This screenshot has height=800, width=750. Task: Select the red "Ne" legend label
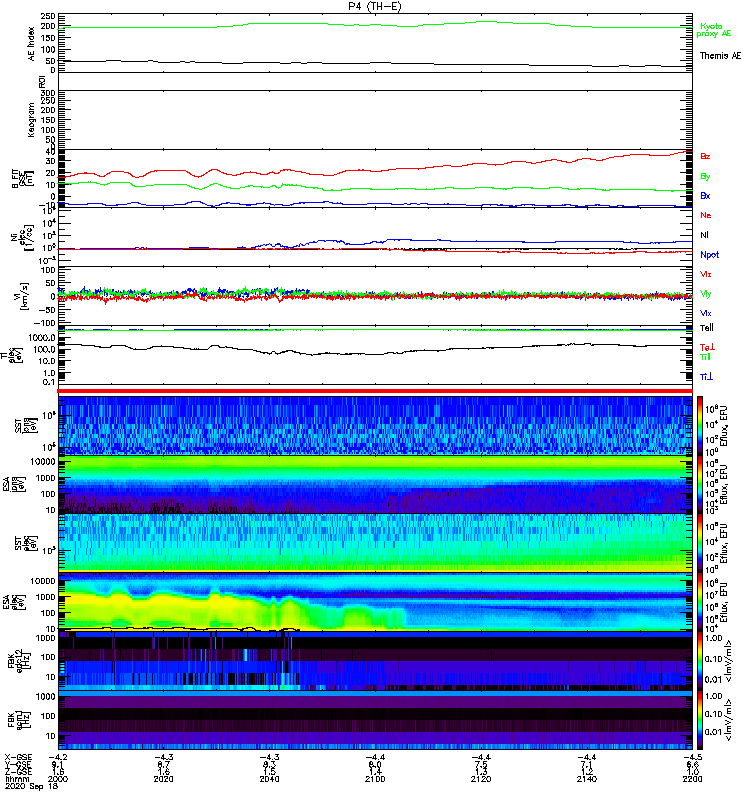coord(706,215)
